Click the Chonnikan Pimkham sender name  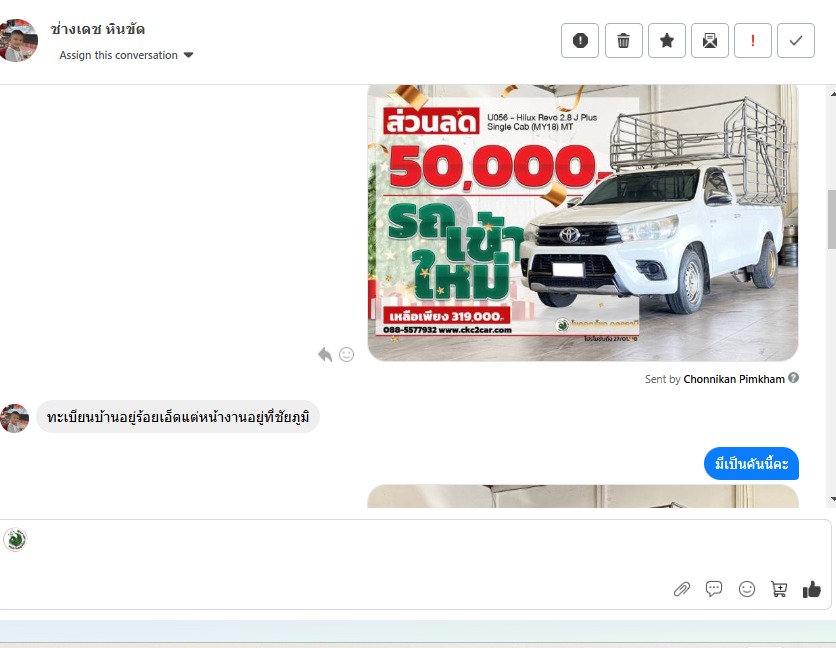click(x=734, y=379)
